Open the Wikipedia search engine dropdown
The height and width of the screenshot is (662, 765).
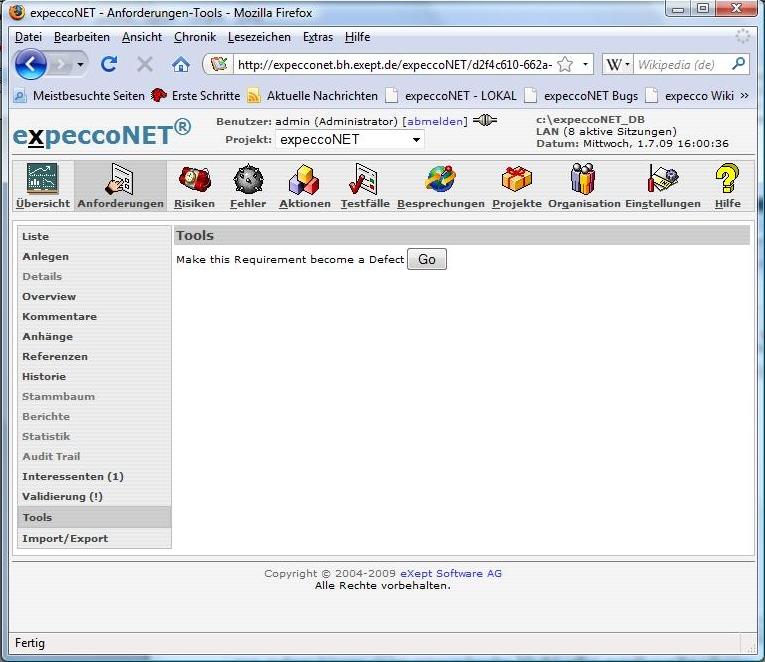[618, 65]
